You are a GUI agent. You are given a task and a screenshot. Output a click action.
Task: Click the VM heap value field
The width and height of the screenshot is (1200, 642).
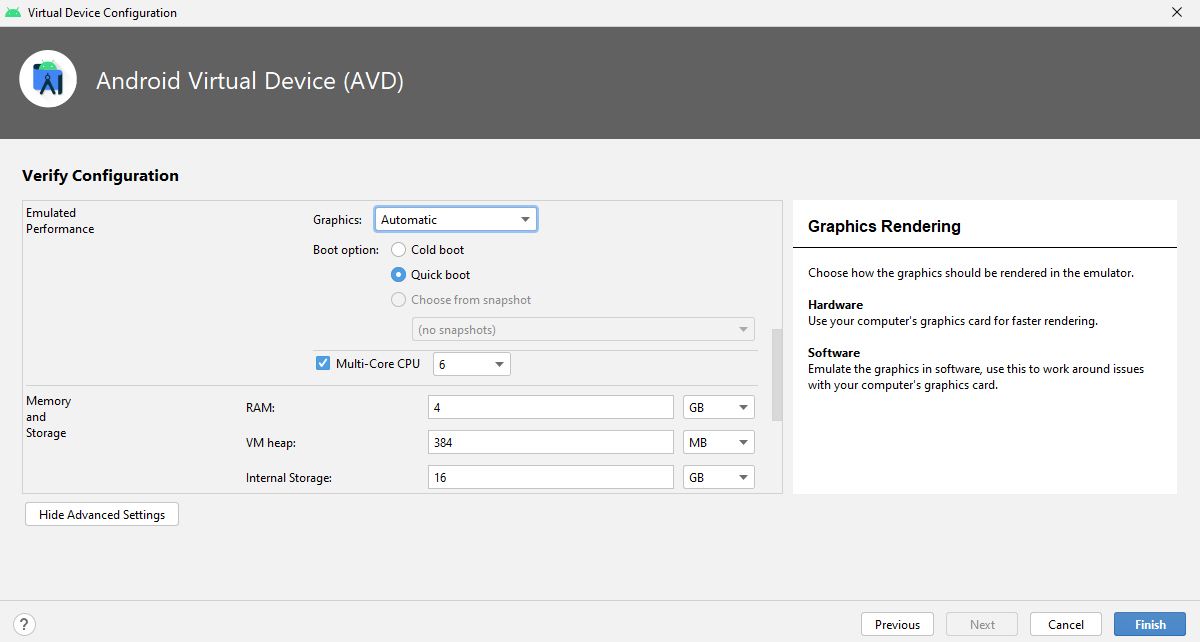pos(551,442)
